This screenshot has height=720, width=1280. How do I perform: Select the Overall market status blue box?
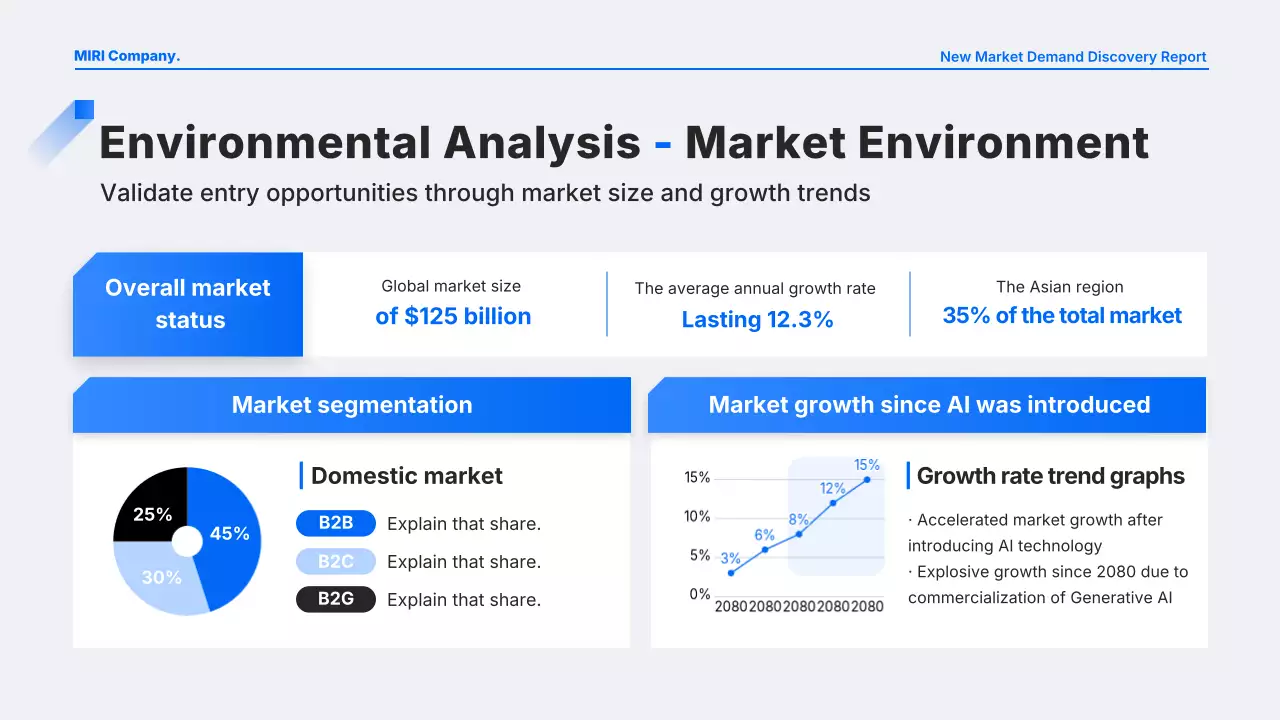point(188,304)
